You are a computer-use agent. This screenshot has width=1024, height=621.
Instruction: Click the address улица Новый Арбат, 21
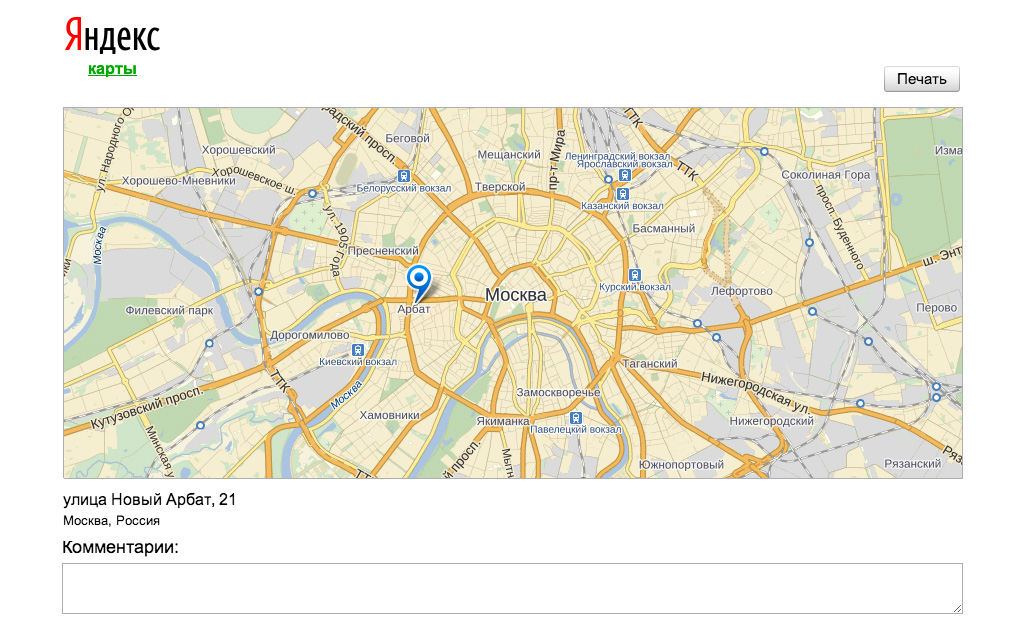click(149, 499)
